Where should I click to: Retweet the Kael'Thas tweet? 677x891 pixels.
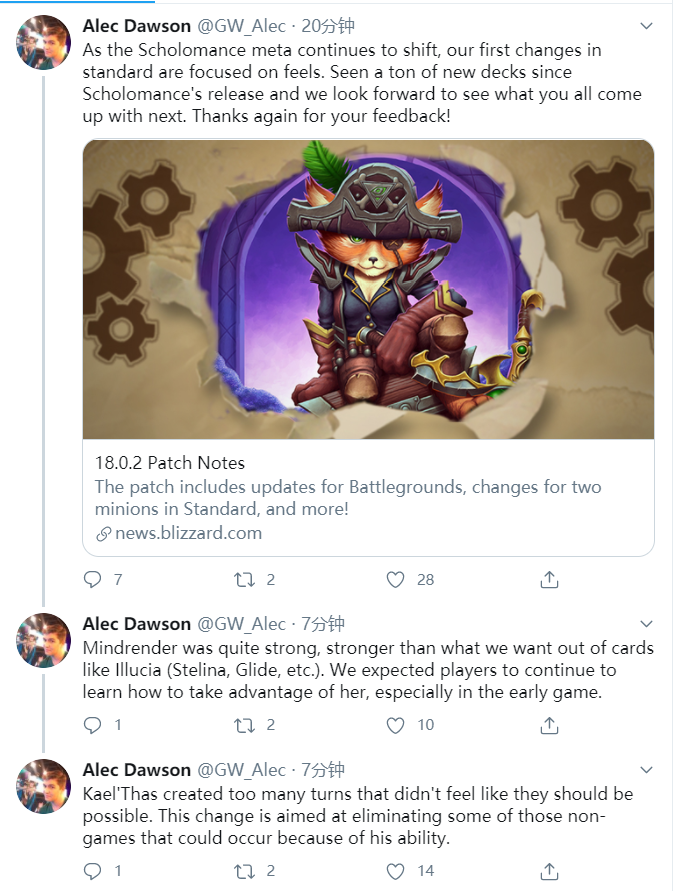244,871
